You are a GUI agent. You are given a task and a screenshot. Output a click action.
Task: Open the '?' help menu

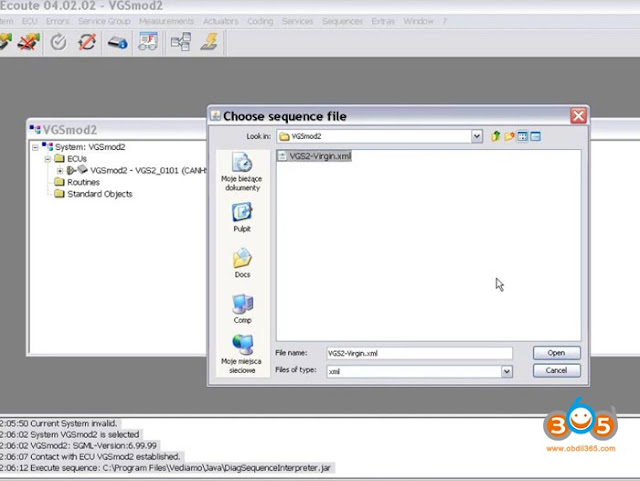(444, 21)
